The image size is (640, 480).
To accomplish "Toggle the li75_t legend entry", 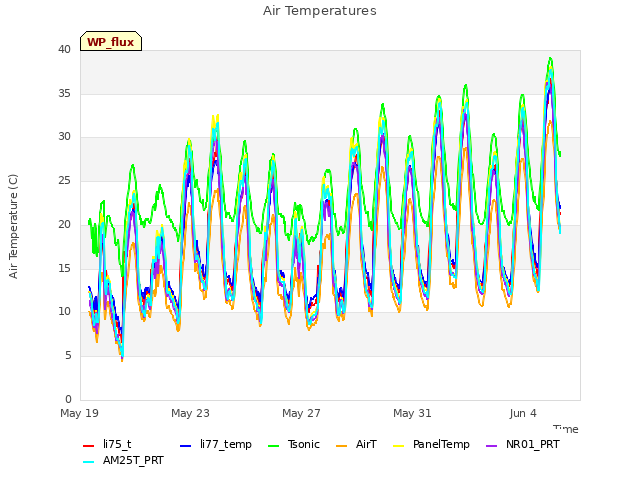I will pos(107,444).
